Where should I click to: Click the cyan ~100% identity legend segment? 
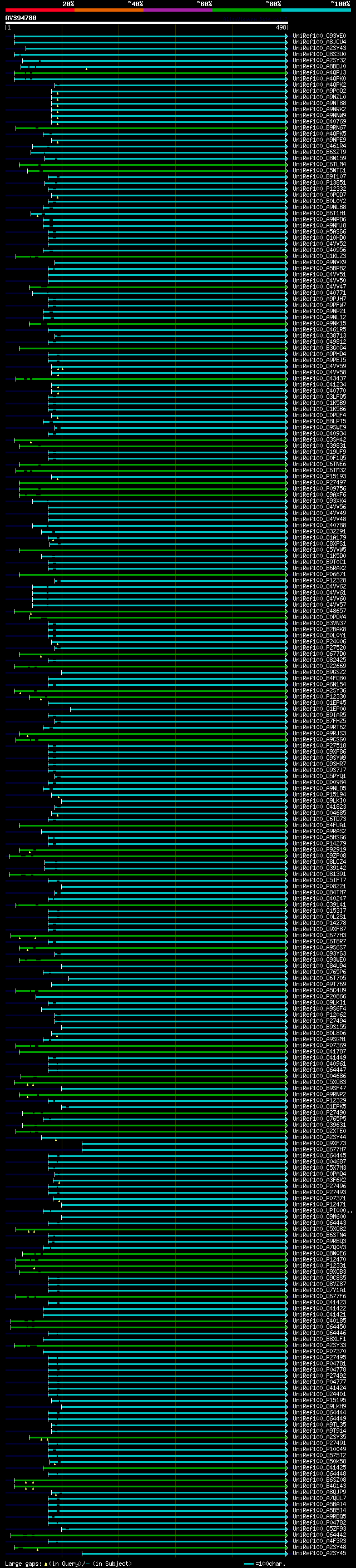315,11
